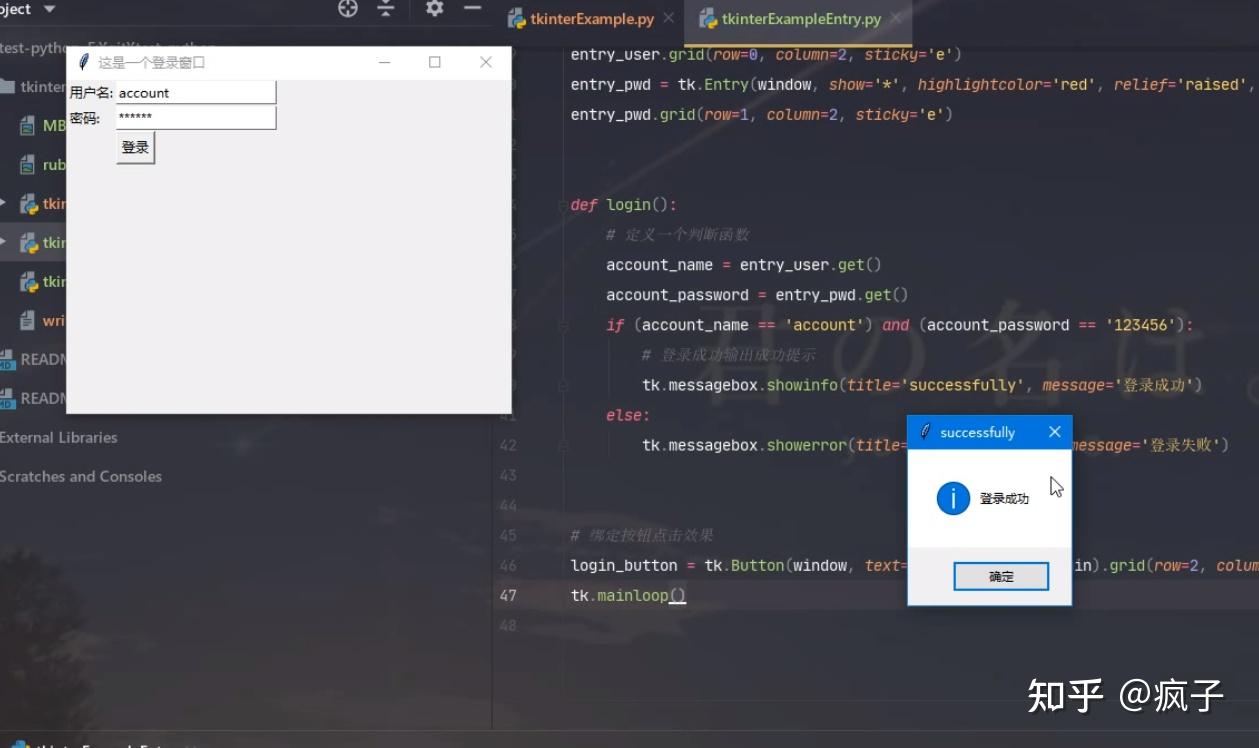Click login_button variable in code
This screenshot has width=1259, height=748.
pos(624,565)
